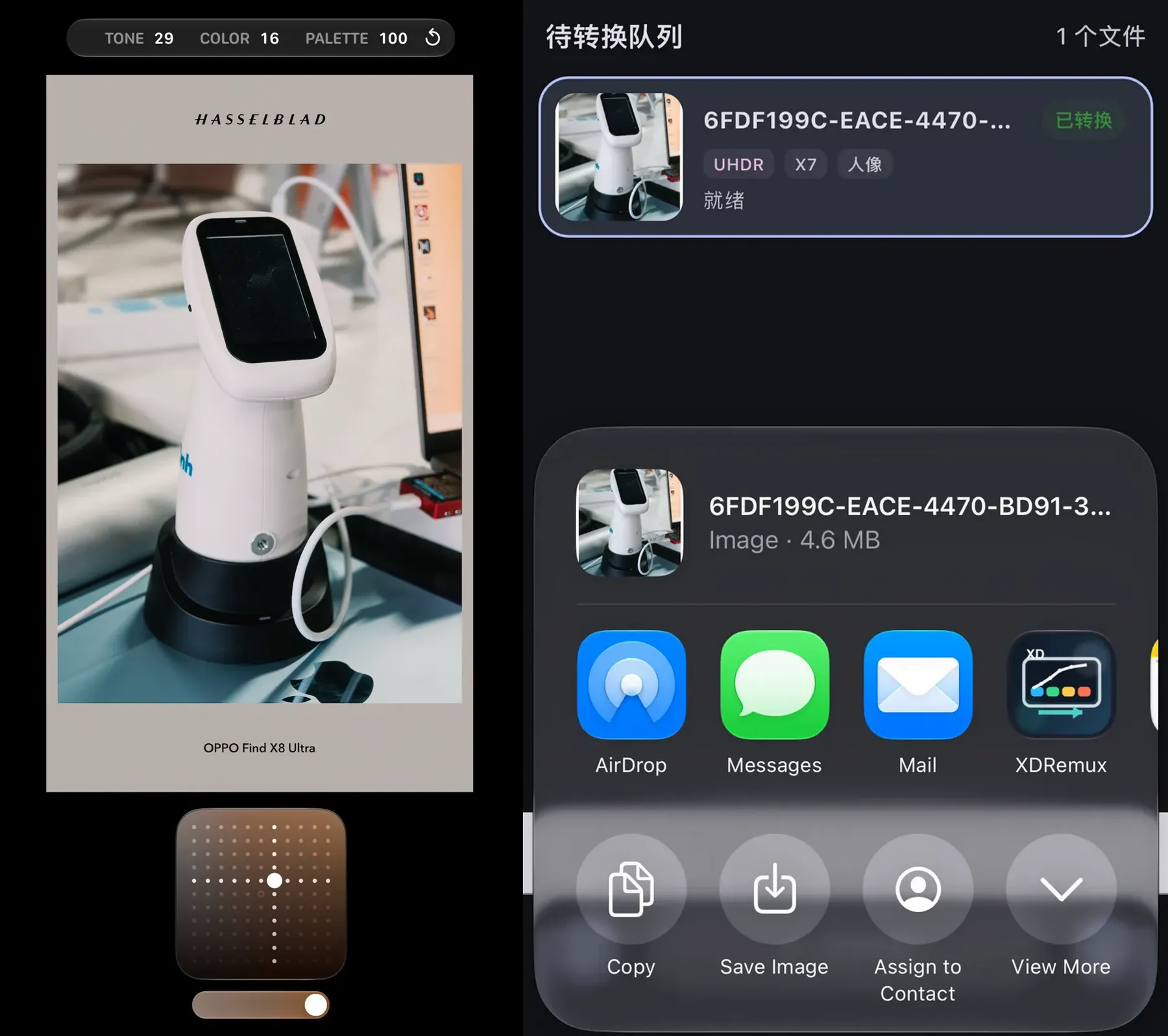Copy the image to clipboard
This screenshot has width=1168, height=1036.
tap(631, 889)
